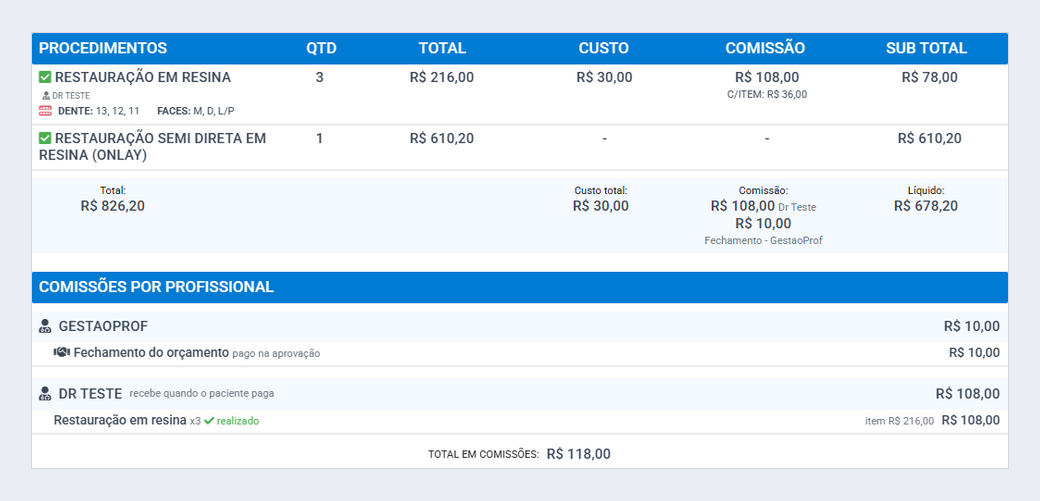Click the DR TESTE name in the commissions section
Screen dimensions: 1040x501
click(x=90, y=394)
